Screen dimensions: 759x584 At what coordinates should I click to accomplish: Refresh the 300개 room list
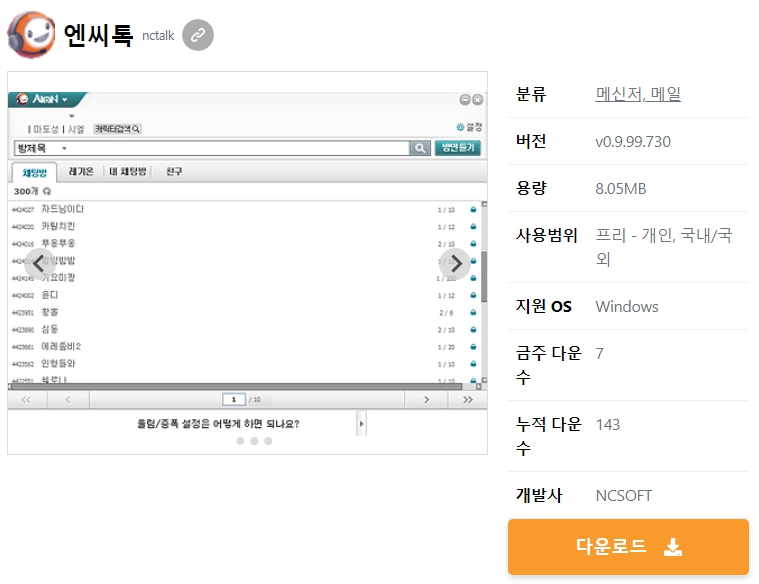(47, 191)
